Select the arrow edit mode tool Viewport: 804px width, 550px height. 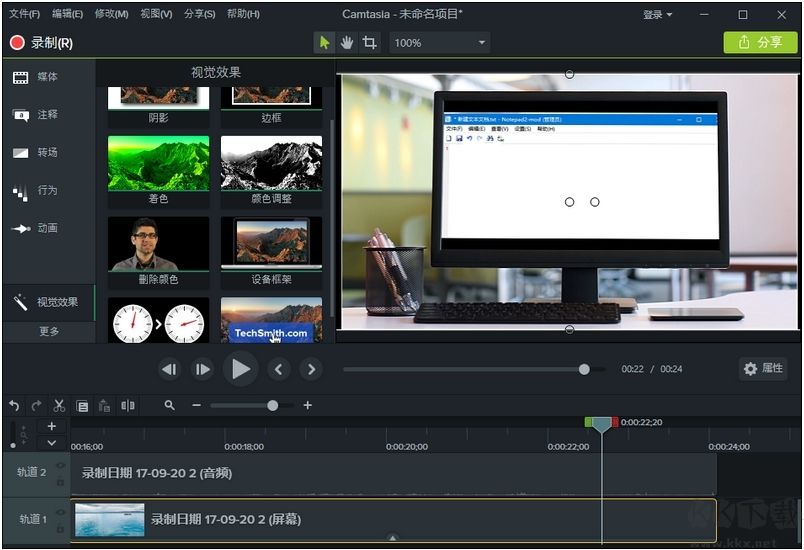tap(324, 43)
